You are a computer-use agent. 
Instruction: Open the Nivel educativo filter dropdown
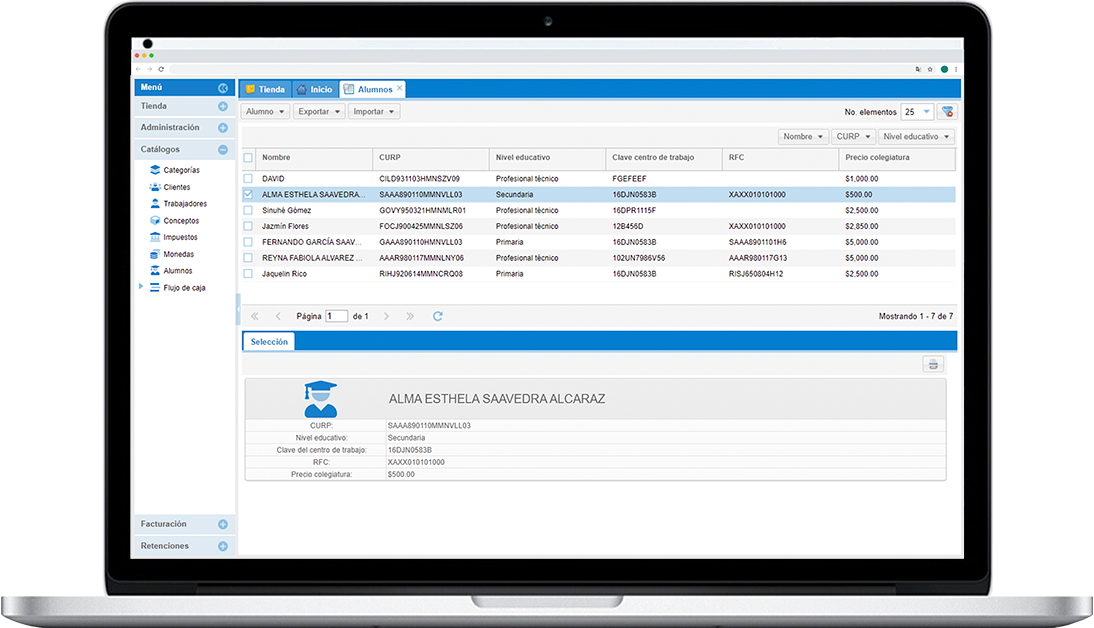pos(916,137)
